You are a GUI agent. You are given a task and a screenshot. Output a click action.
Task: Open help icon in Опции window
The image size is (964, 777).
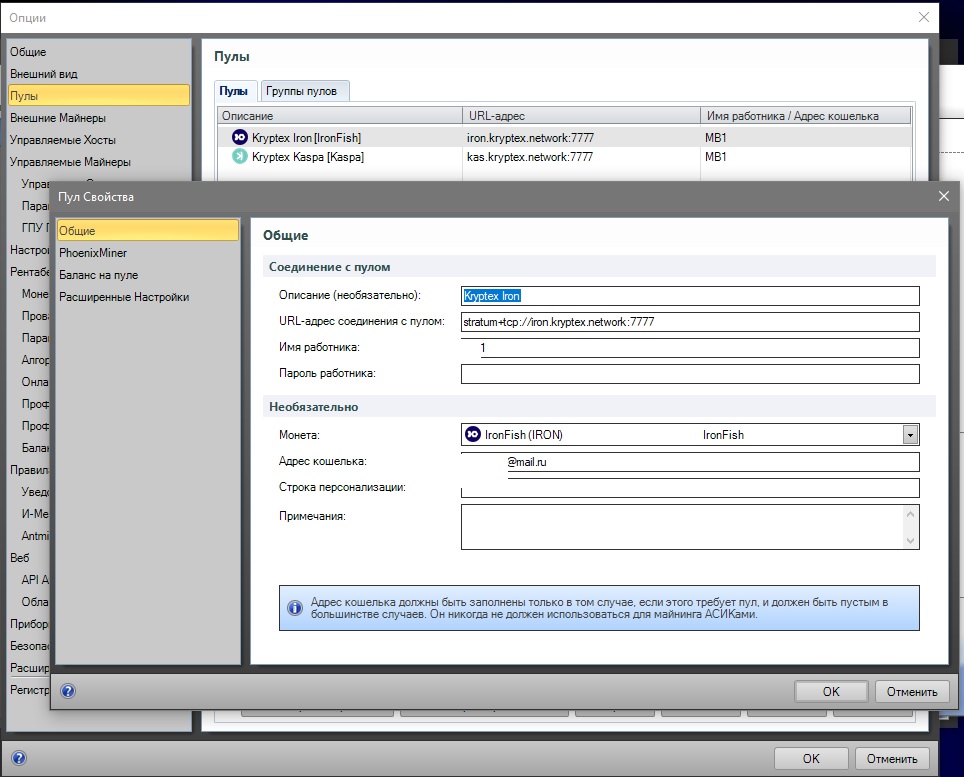(x=19, y=758)
